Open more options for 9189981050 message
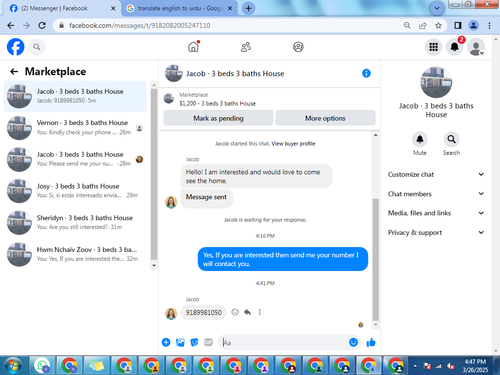The height and width of the screenshot is (375, 500). pyautogui.click(x=259, y=312)
